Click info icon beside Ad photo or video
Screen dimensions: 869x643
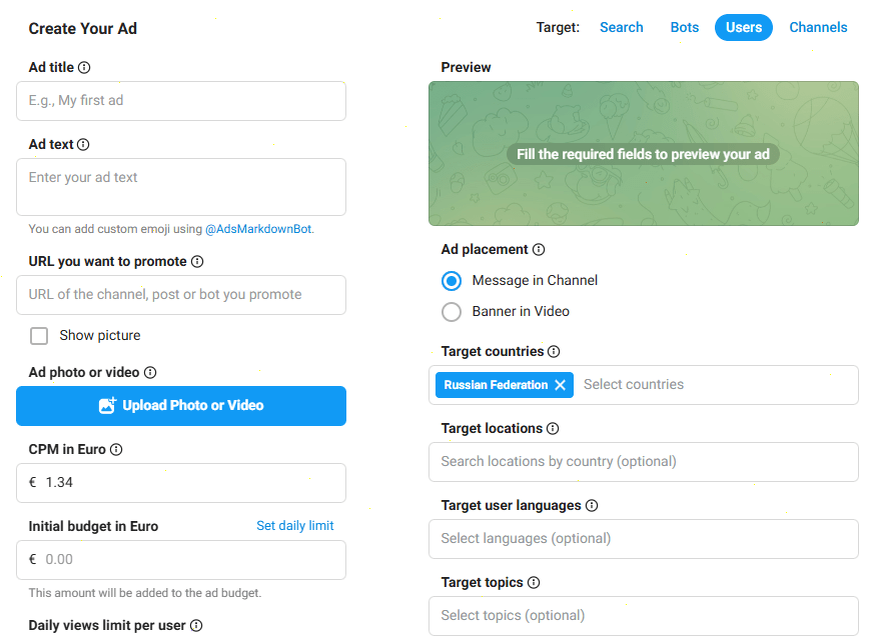tap(150, 373)
